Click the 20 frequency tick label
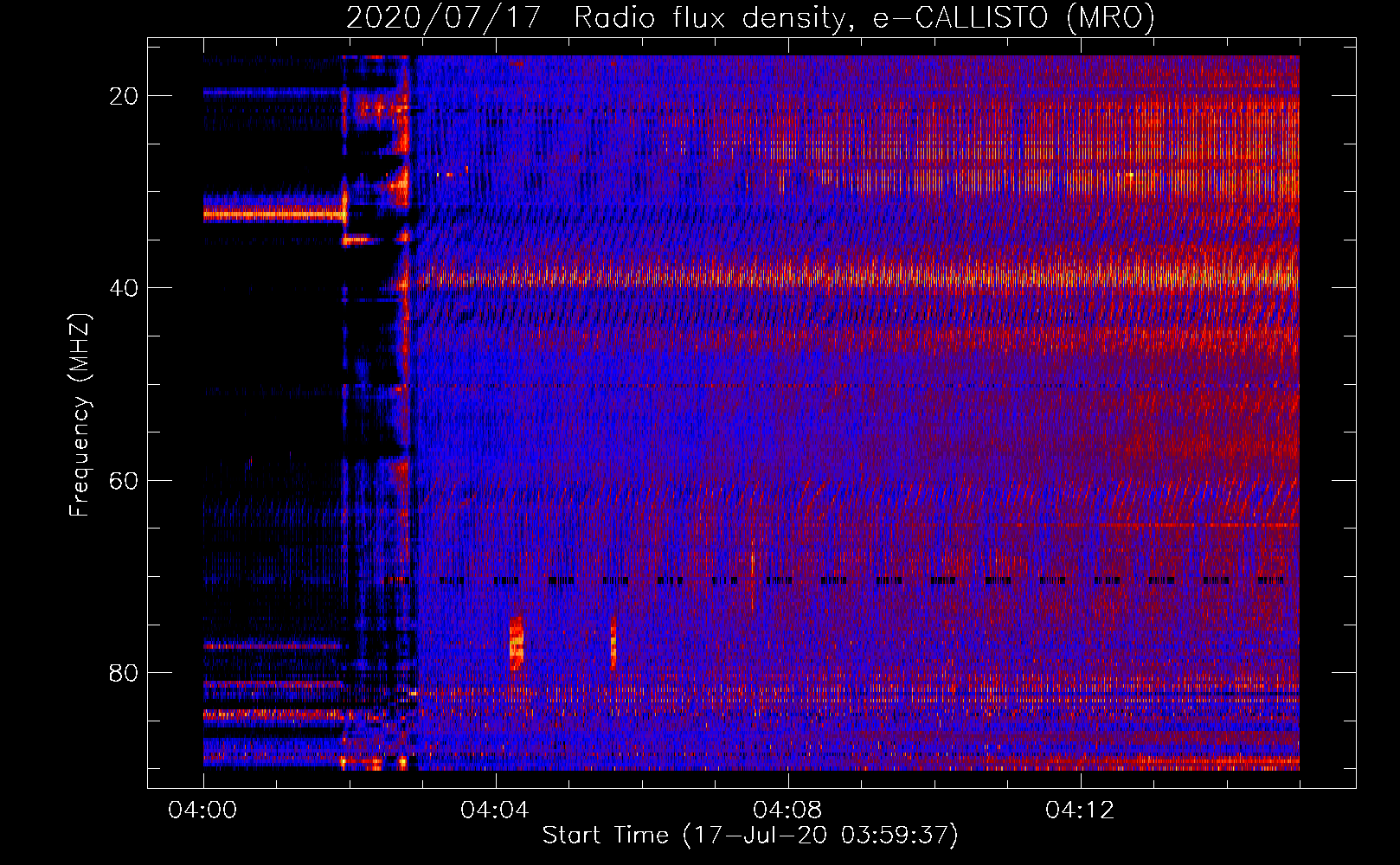 [x=124, y=96]
